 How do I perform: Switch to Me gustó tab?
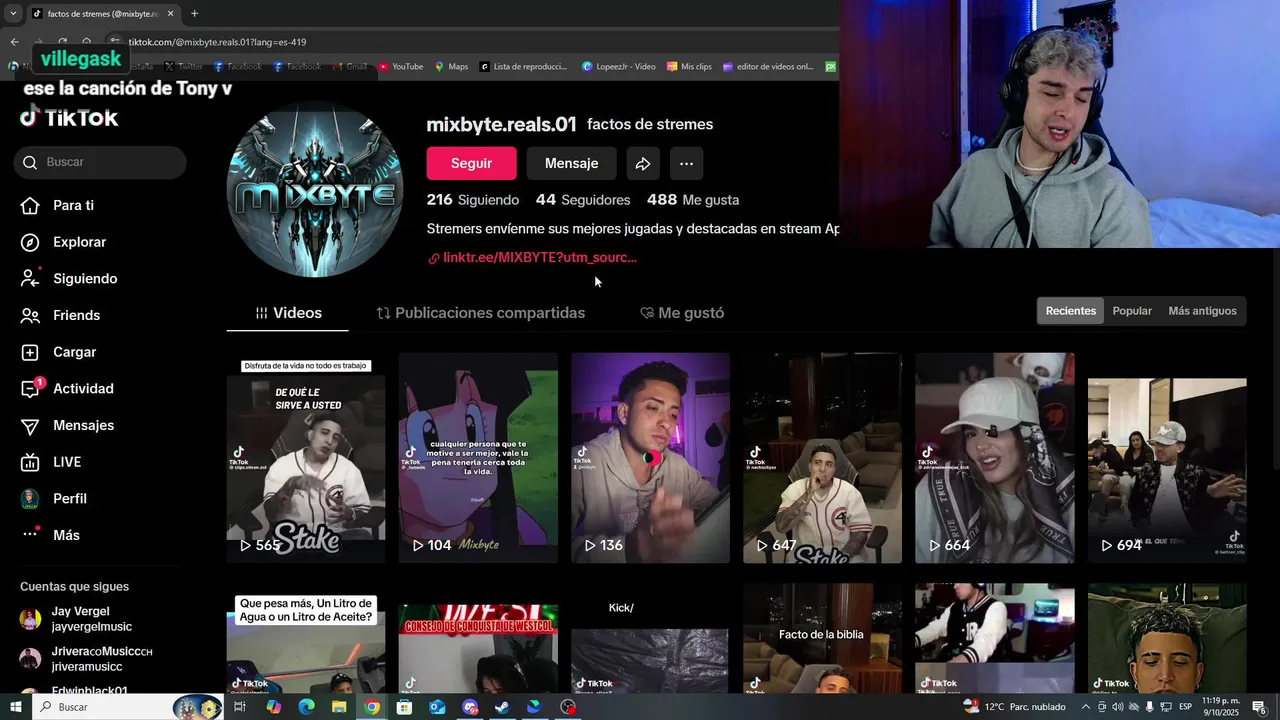[682, 313]
